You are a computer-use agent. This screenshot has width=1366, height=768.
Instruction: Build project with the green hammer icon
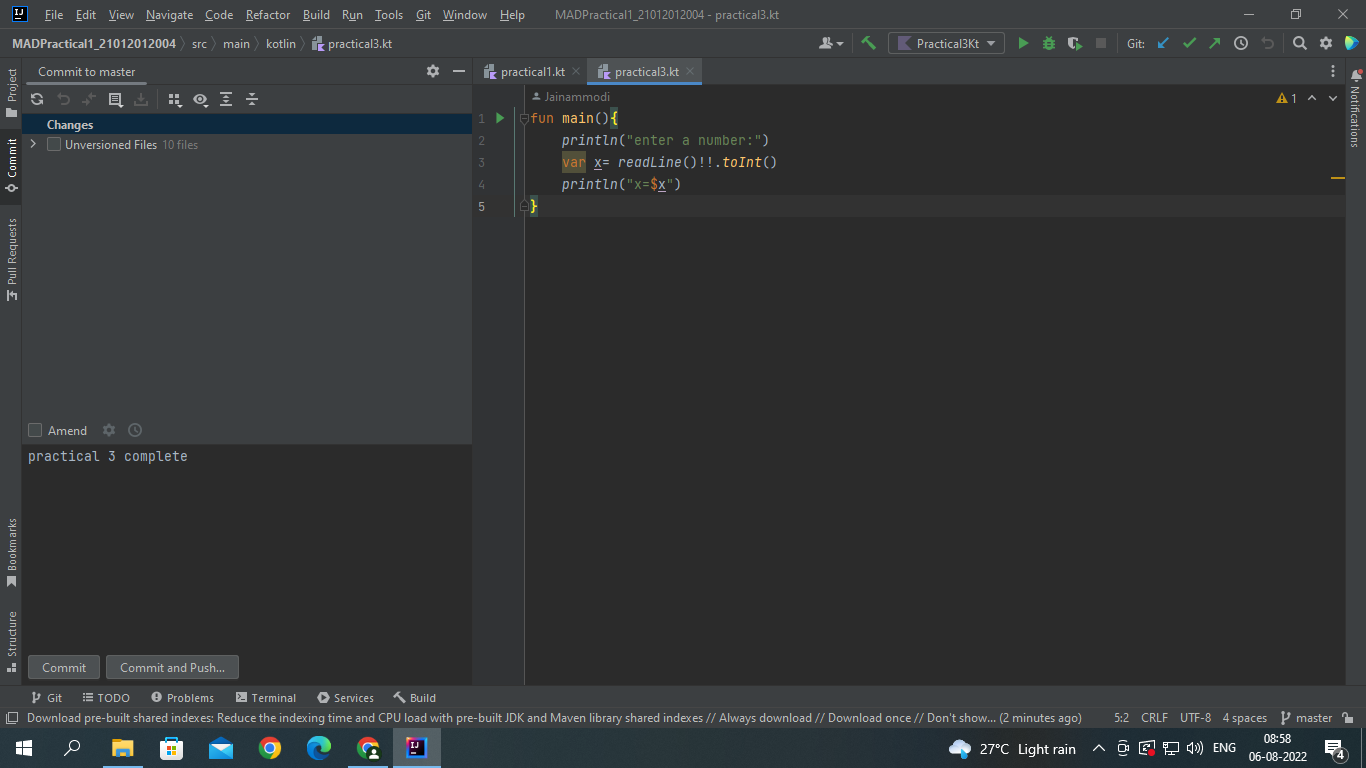click(868, 43)
